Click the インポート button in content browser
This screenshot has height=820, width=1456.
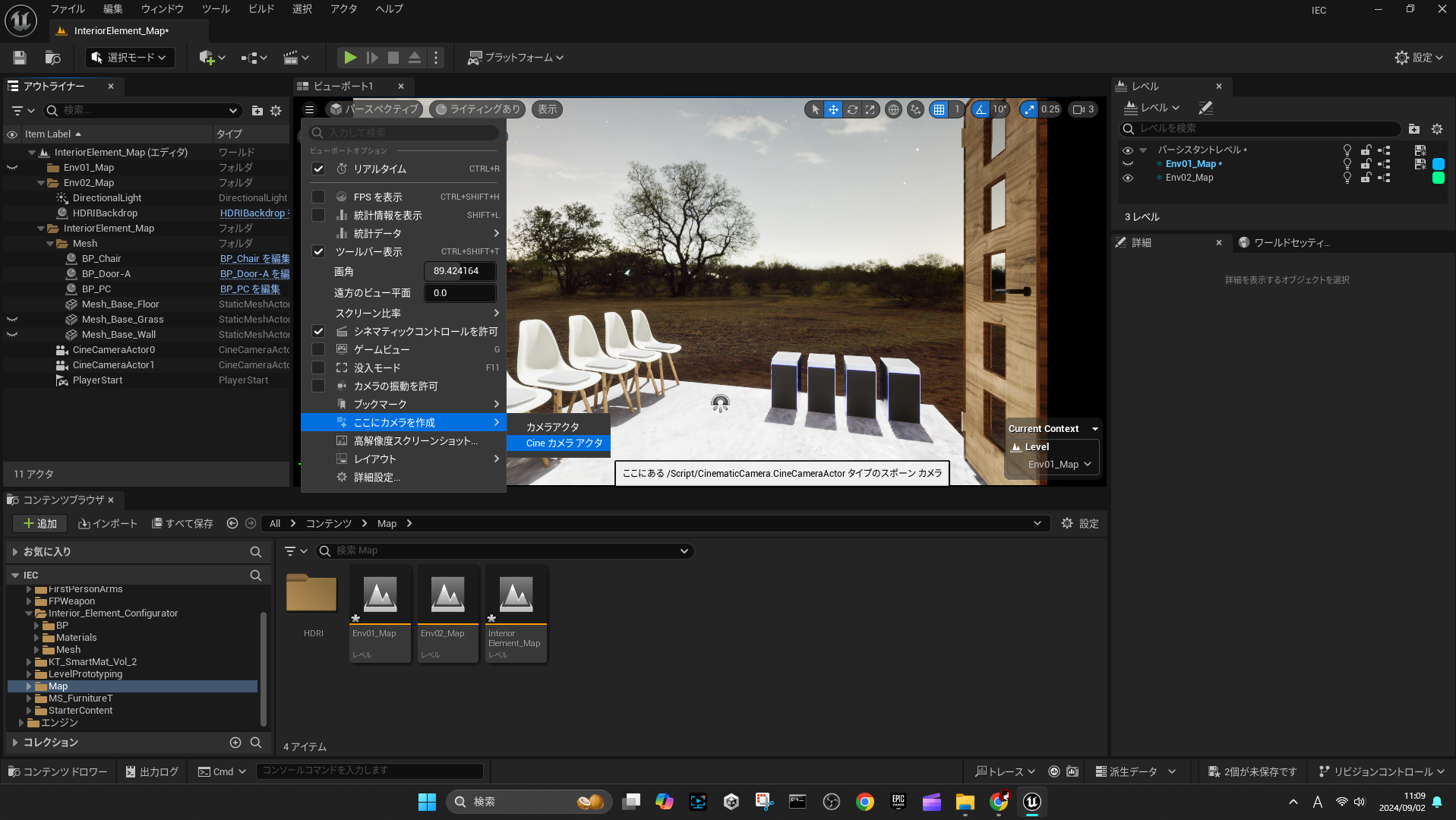108,524
